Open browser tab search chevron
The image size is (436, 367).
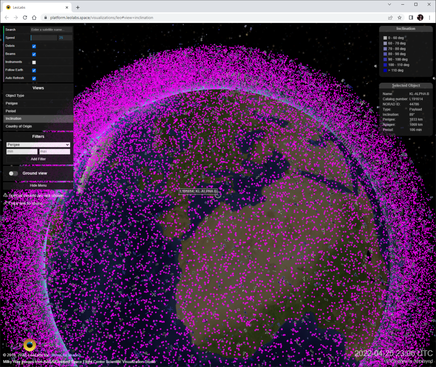(x=389, y=5)
